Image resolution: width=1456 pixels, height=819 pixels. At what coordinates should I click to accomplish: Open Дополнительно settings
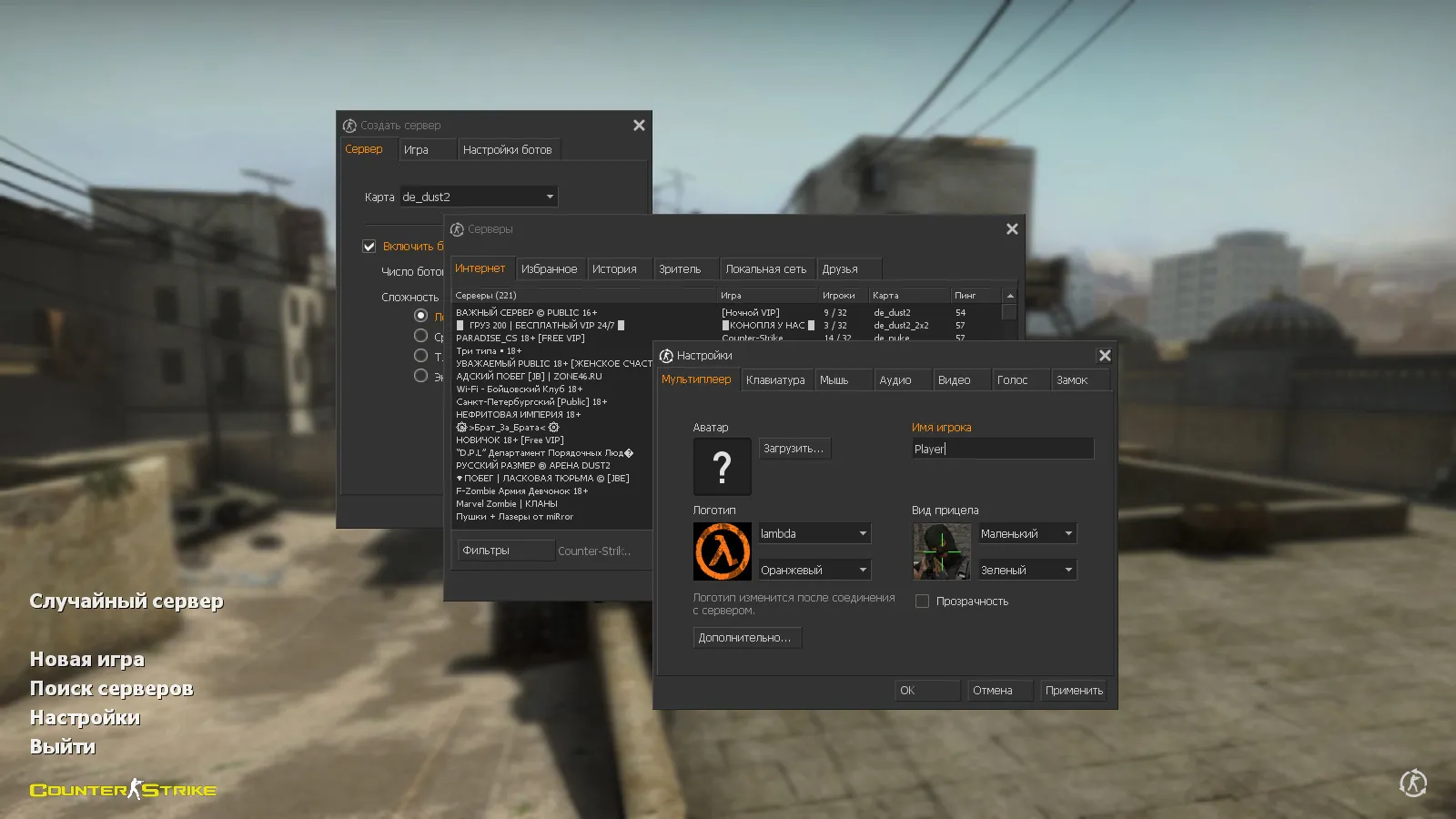[746, 637]
